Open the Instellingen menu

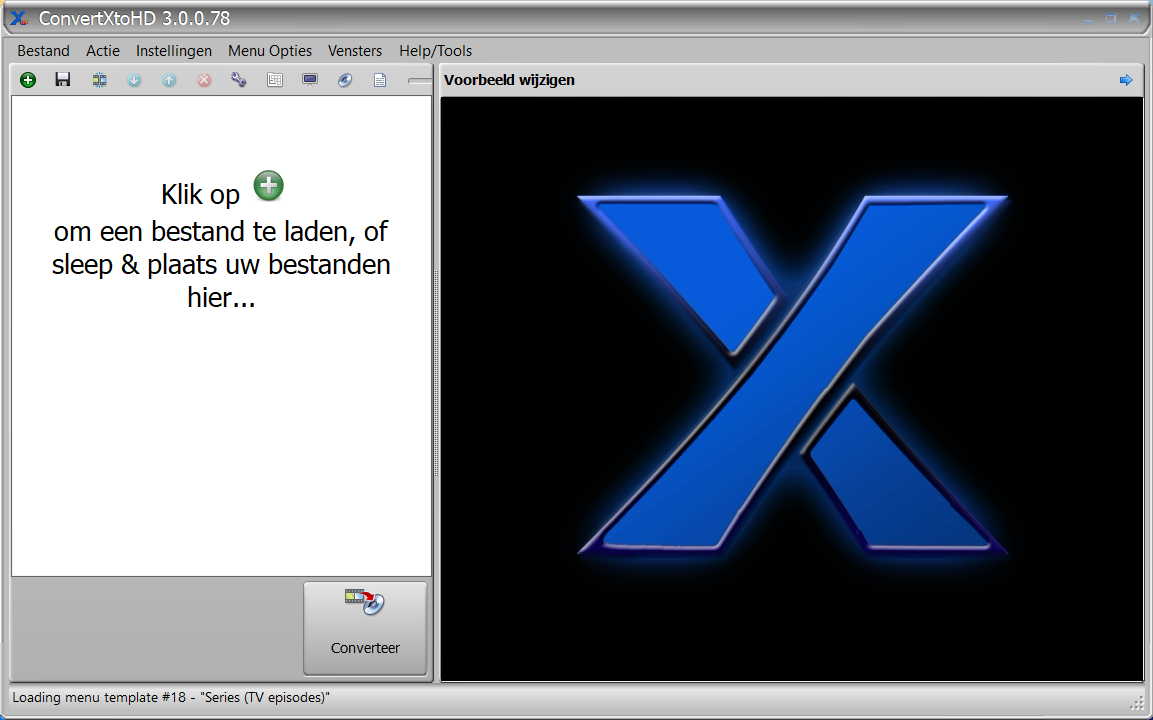[x=174, y=51]
